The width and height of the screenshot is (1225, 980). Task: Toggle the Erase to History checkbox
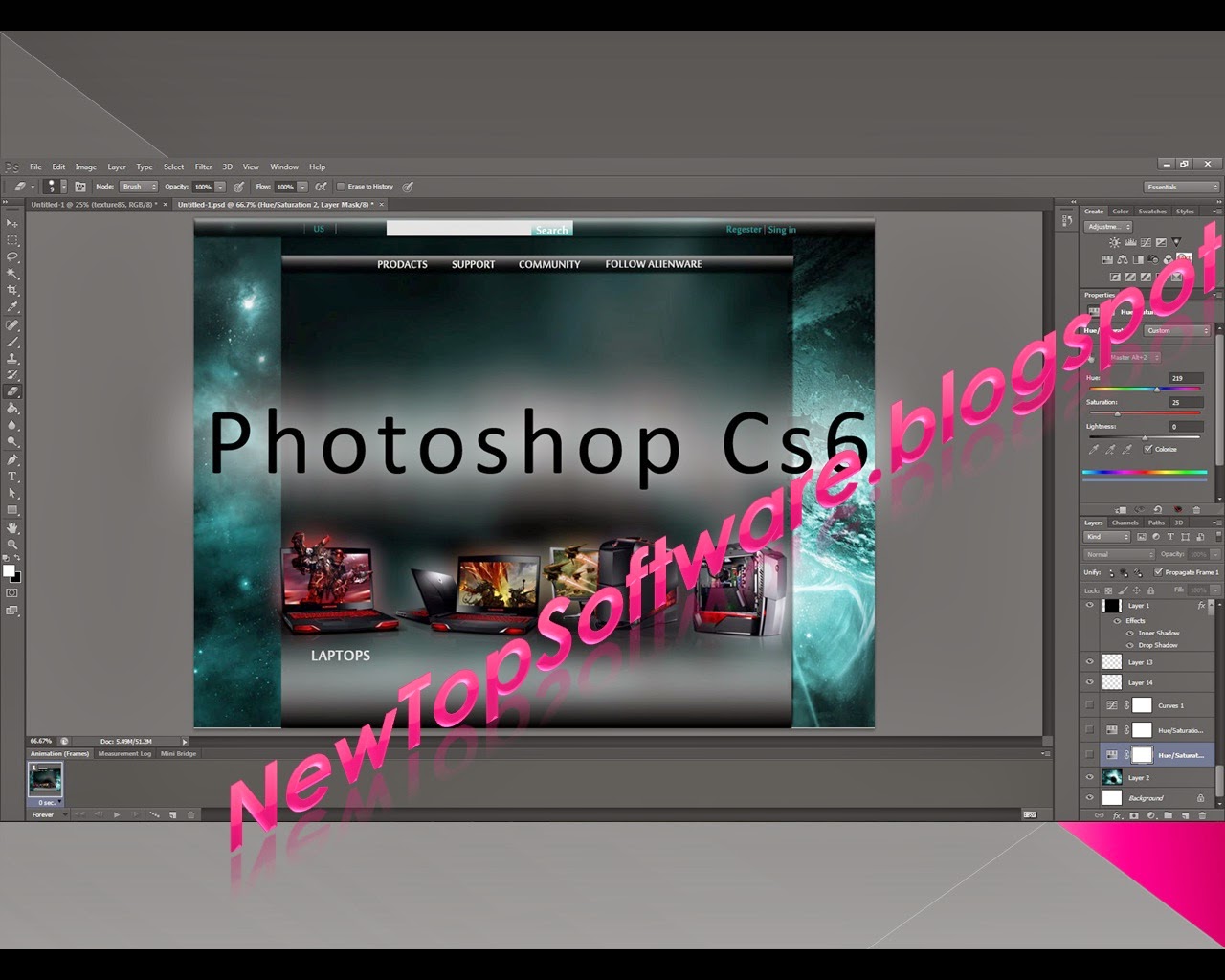pos(341,187)
